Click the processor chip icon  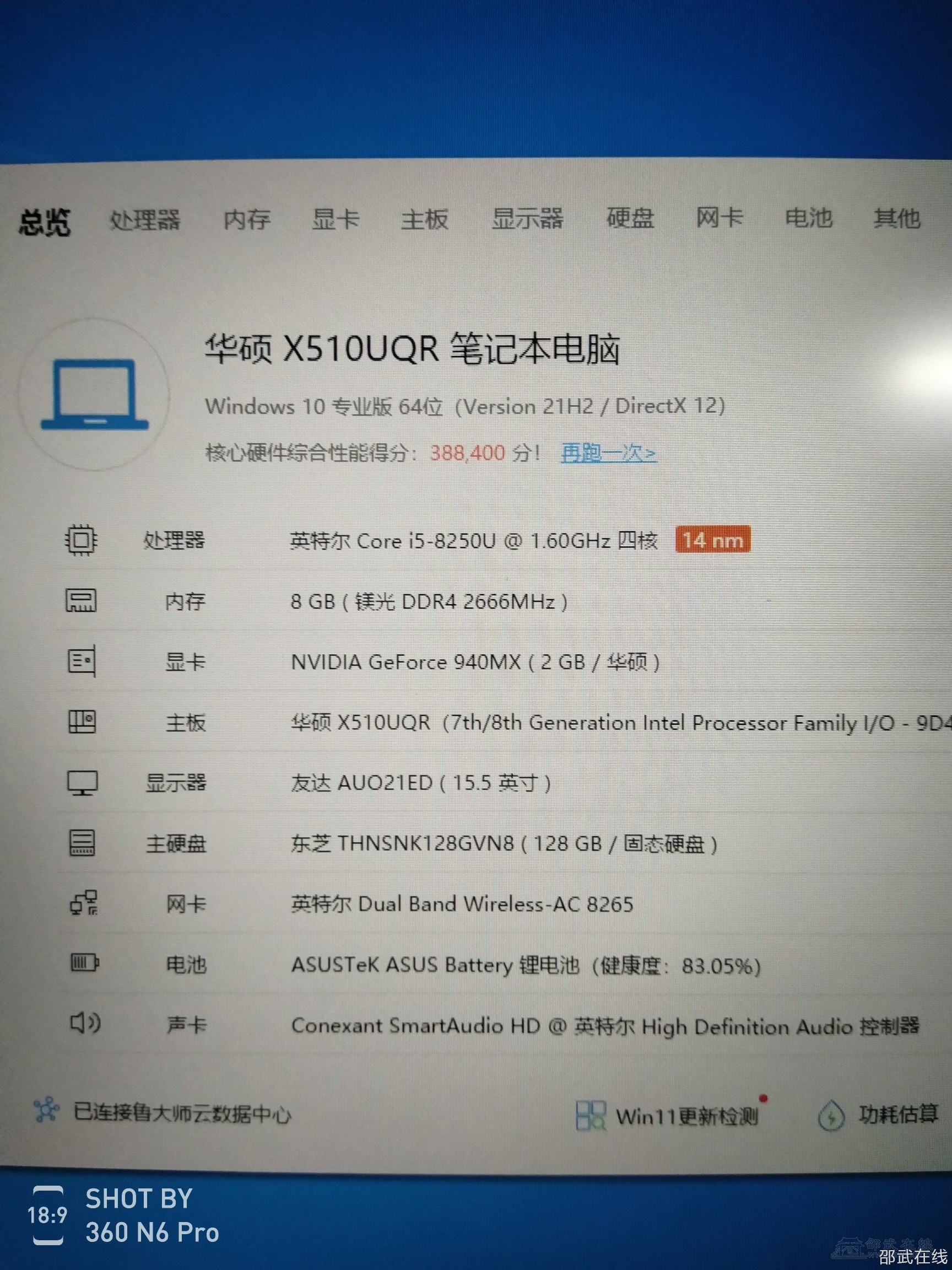tap(81, 540)
